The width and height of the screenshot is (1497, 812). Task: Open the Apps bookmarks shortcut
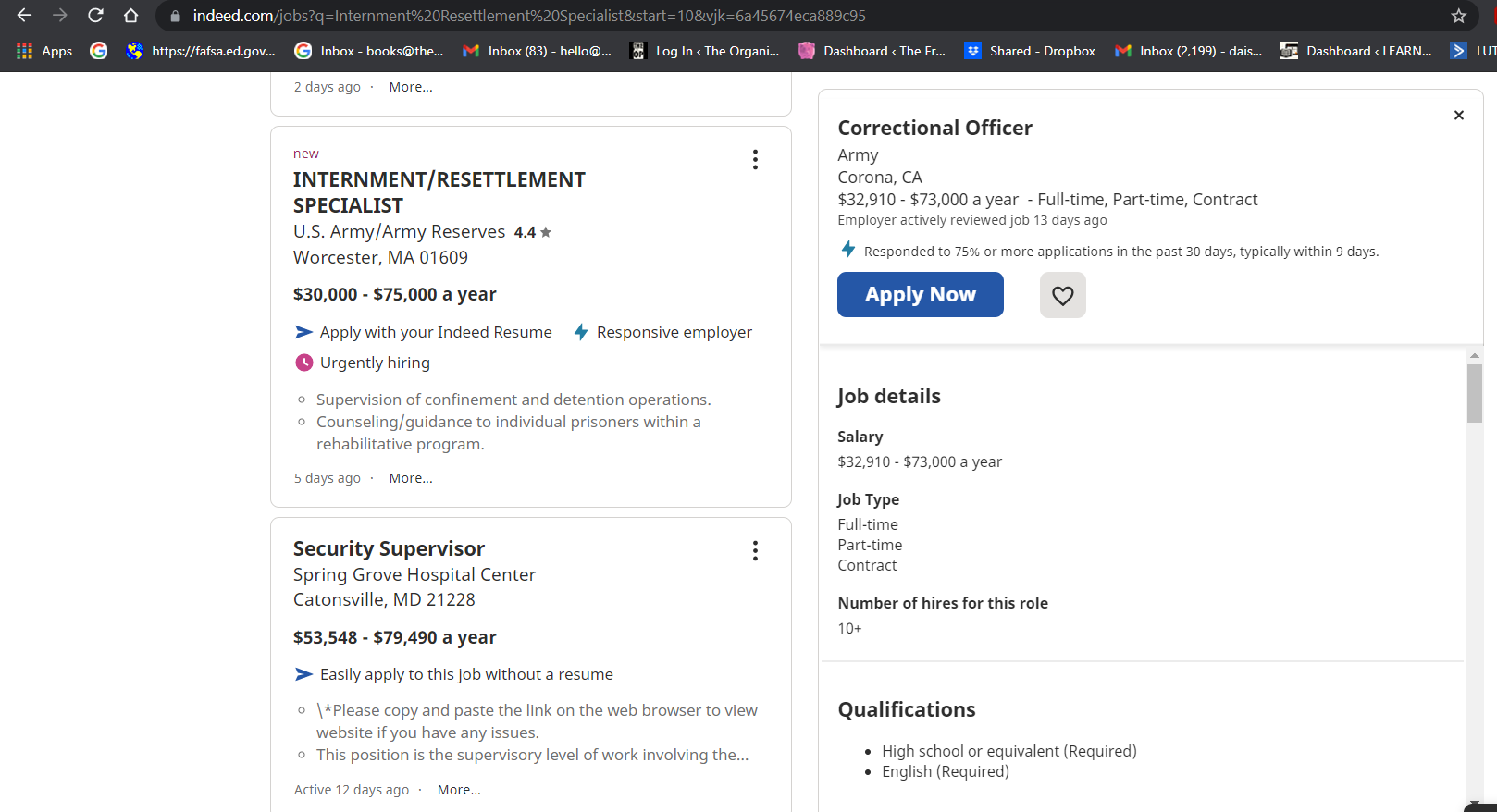[43, 51]
